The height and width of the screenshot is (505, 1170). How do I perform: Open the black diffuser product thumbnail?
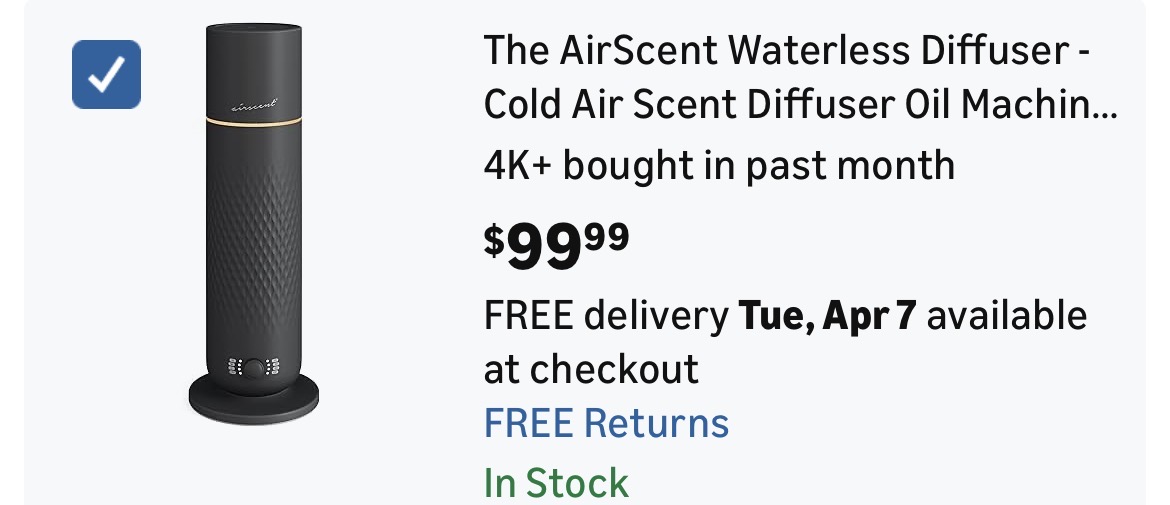pyautogui.click(x=254, y=225)
